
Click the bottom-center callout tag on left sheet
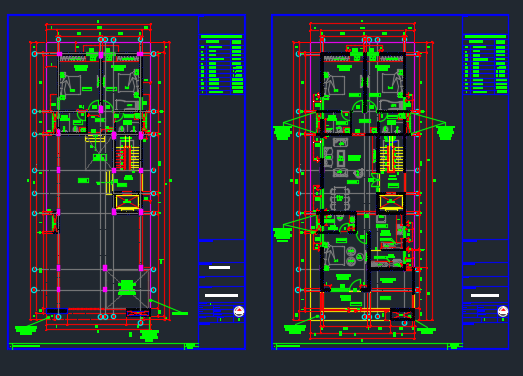pos(149,335)
